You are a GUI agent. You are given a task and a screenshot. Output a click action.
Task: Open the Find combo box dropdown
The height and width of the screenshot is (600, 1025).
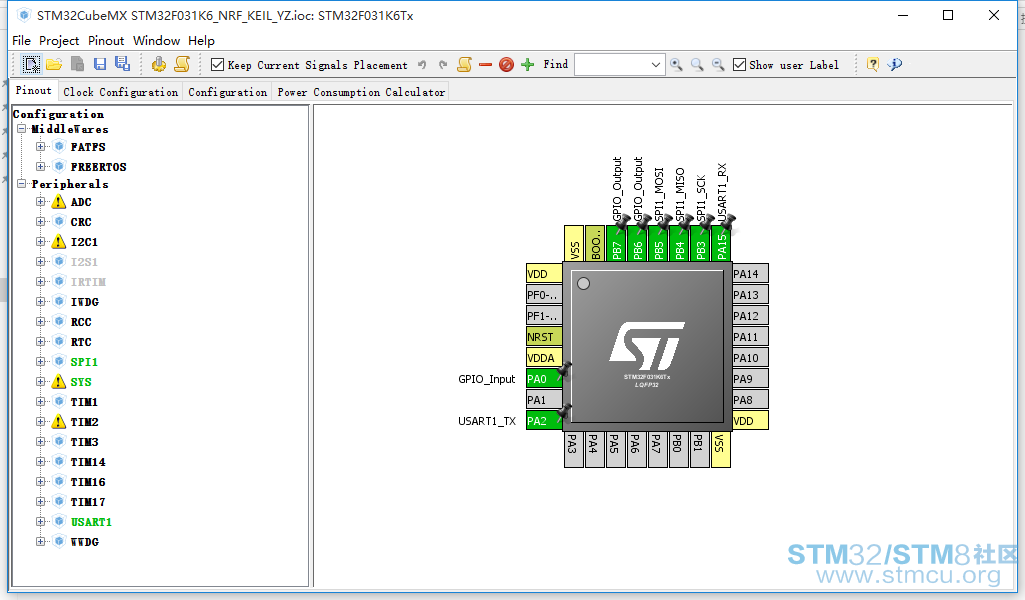(x=656, y=65)
